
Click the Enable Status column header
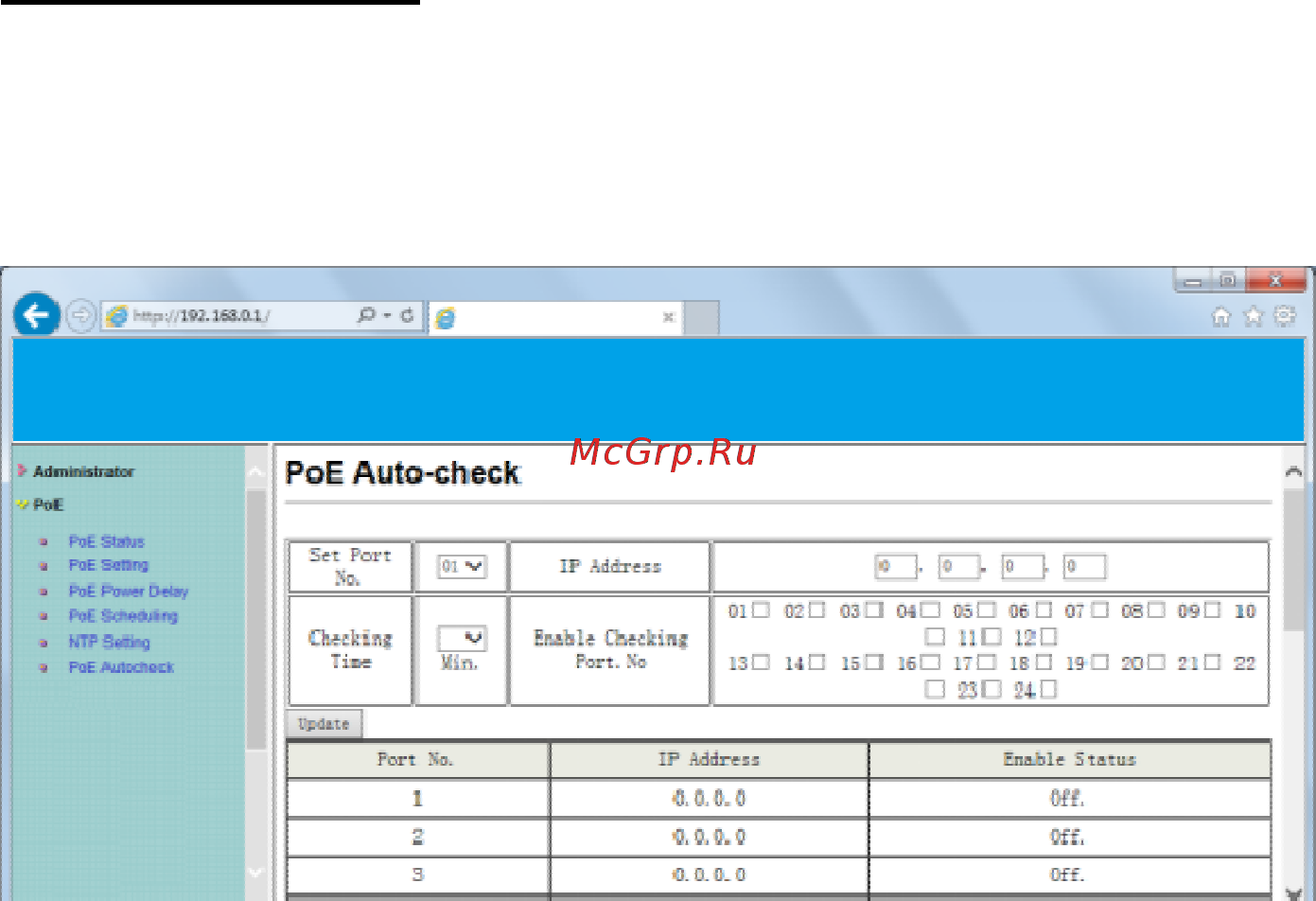pyautogui.click(x=1069, y=760)
